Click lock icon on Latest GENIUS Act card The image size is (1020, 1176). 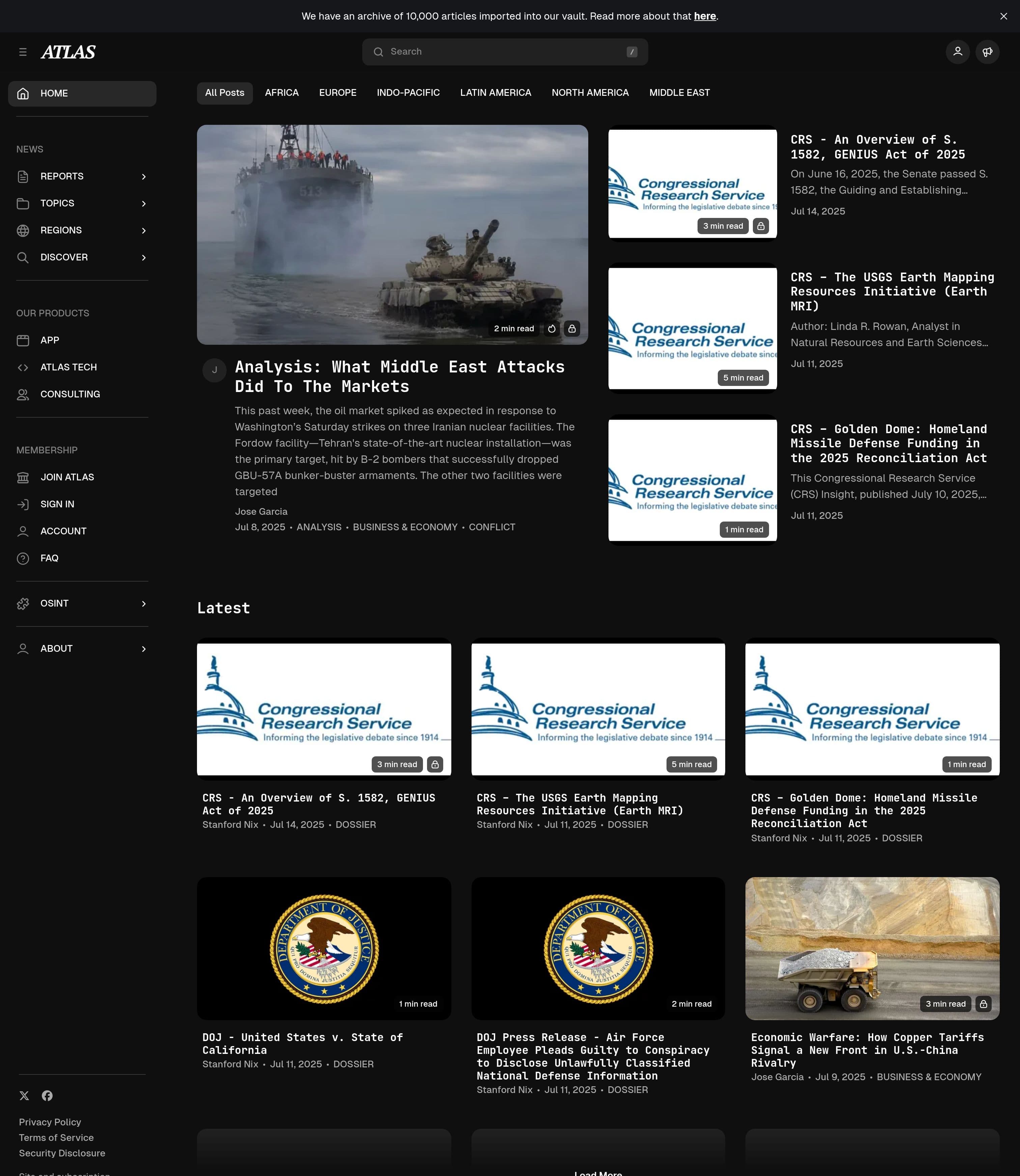[435, 764]
